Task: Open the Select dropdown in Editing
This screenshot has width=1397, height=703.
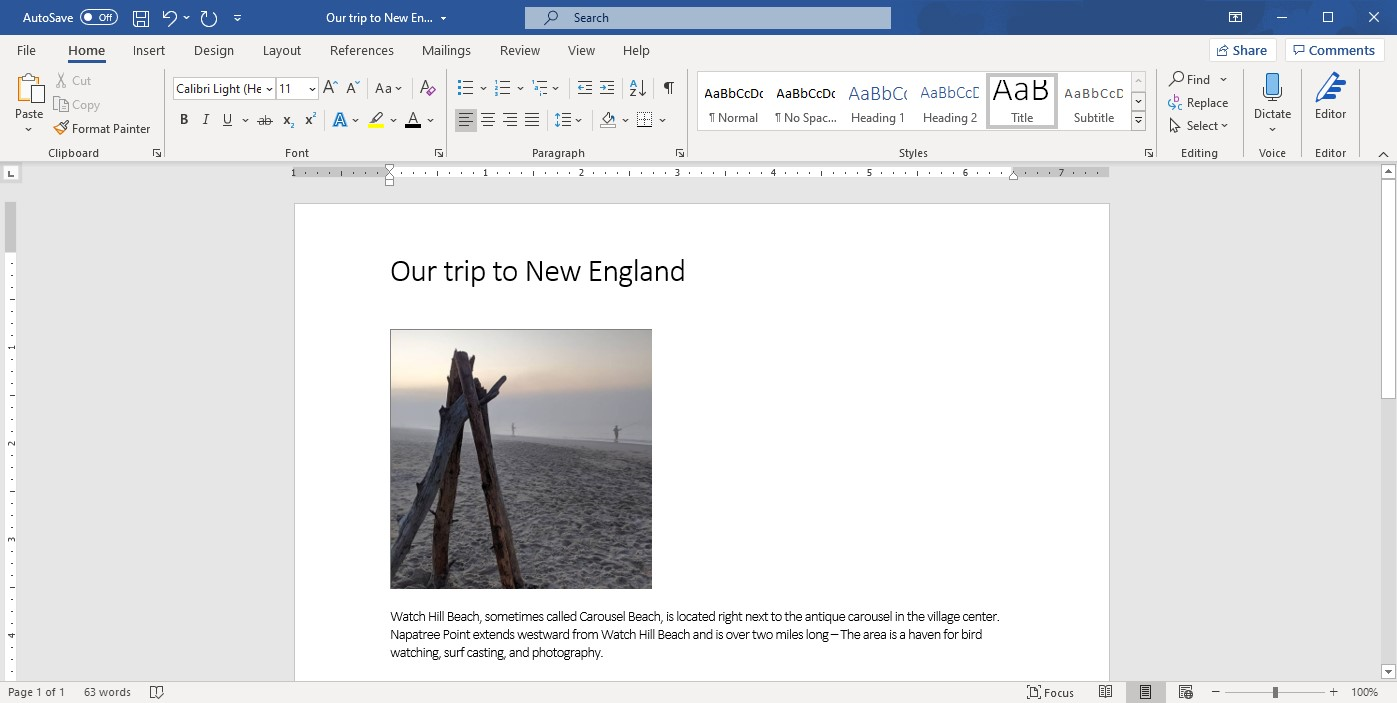Action: 1198,126
